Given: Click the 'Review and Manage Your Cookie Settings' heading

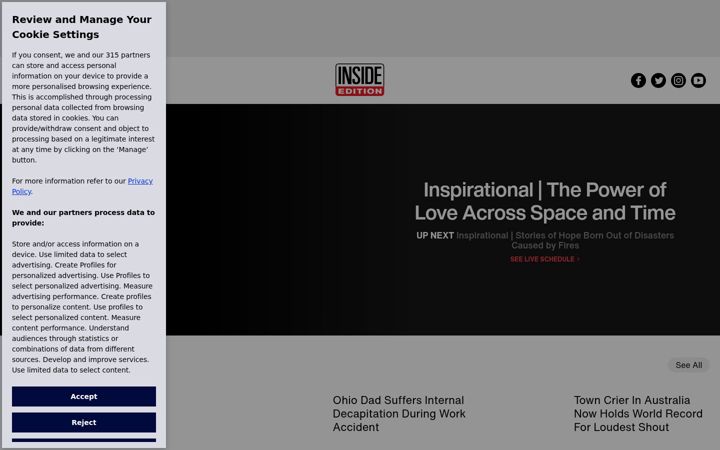Looking at the screenshot, I should [82, 27].
